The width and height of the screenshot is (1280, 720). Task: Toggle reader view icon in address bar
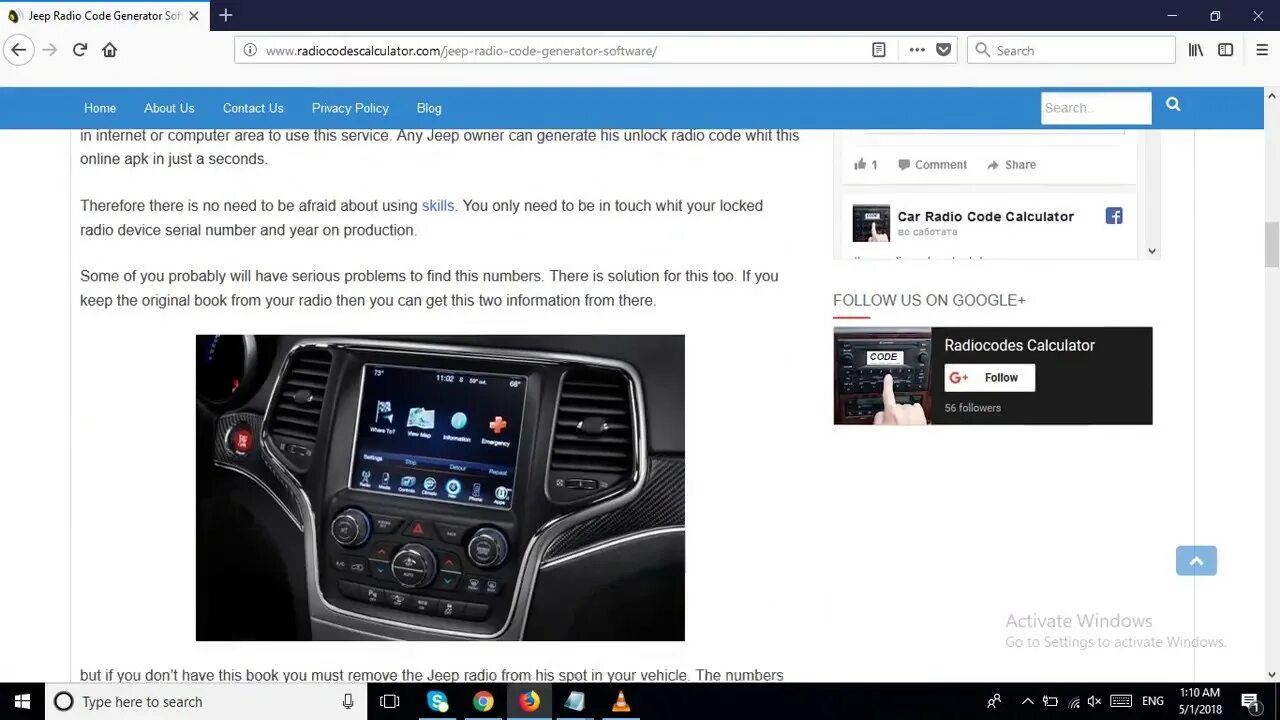tap(879, 50)
